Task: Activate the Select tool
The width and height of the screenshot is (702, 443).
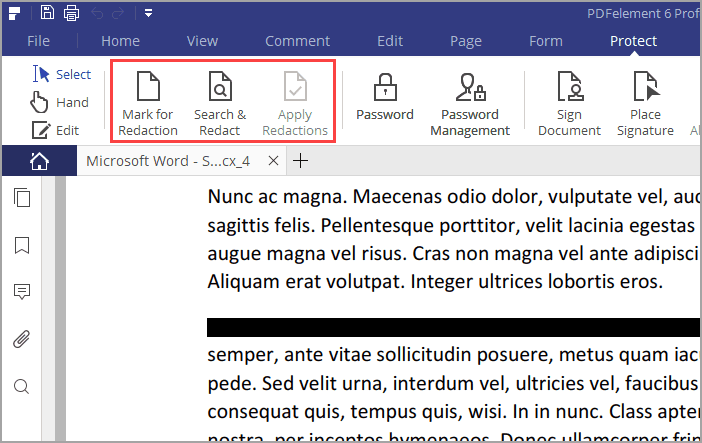Action: click(62, 74)
